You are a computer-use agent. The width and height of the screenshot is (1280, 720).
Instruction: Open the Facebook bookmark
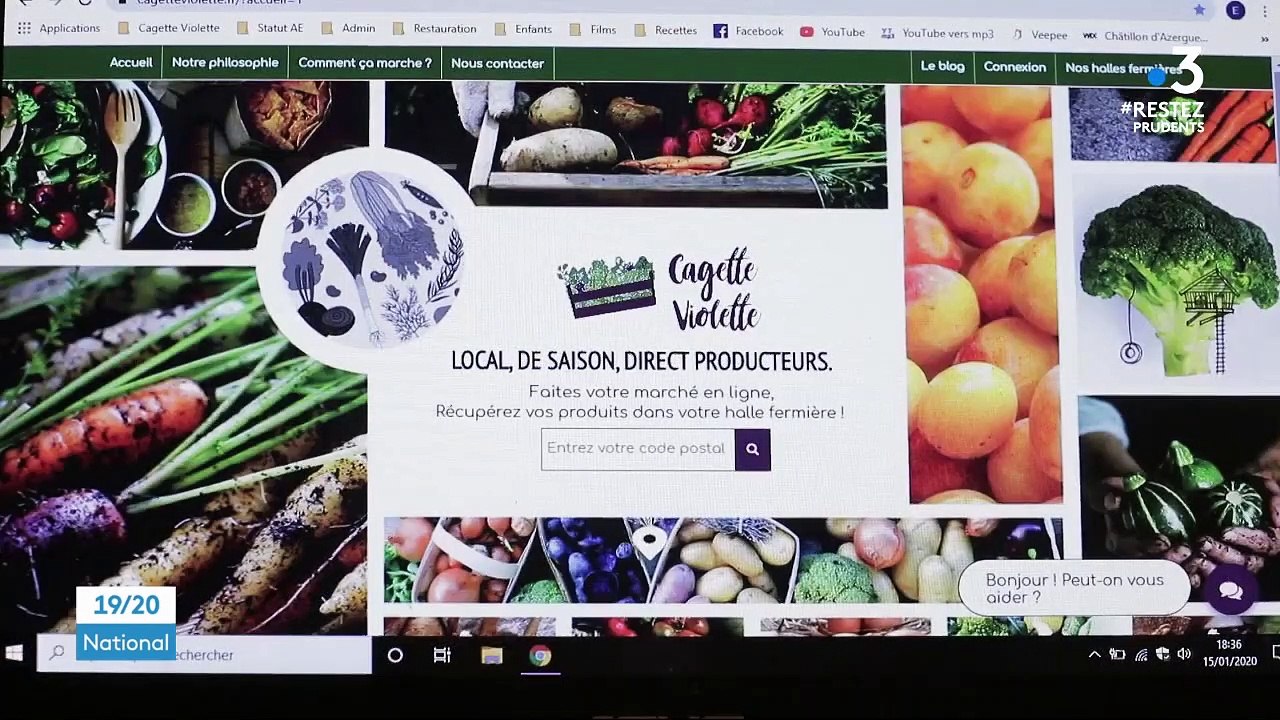[748, 31]
